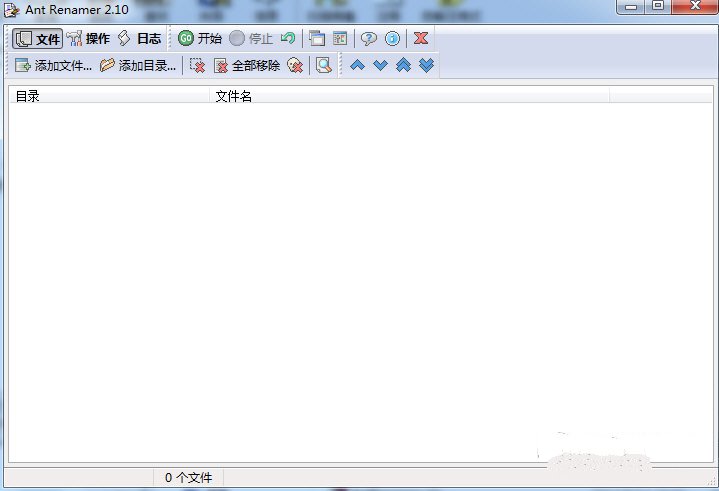Click 添加目录... to add folder
719x491 pixels.
click(138, 66)
